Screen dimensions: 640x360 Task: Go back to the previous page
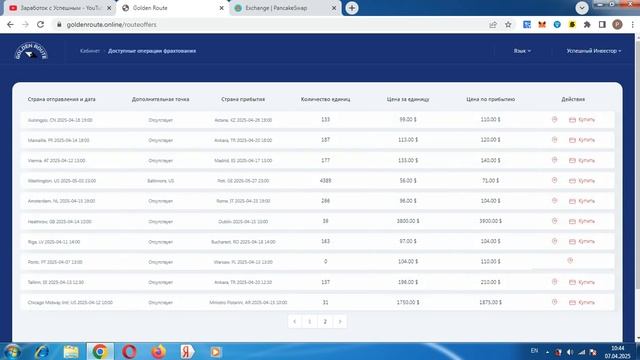(x=10, y=24)
